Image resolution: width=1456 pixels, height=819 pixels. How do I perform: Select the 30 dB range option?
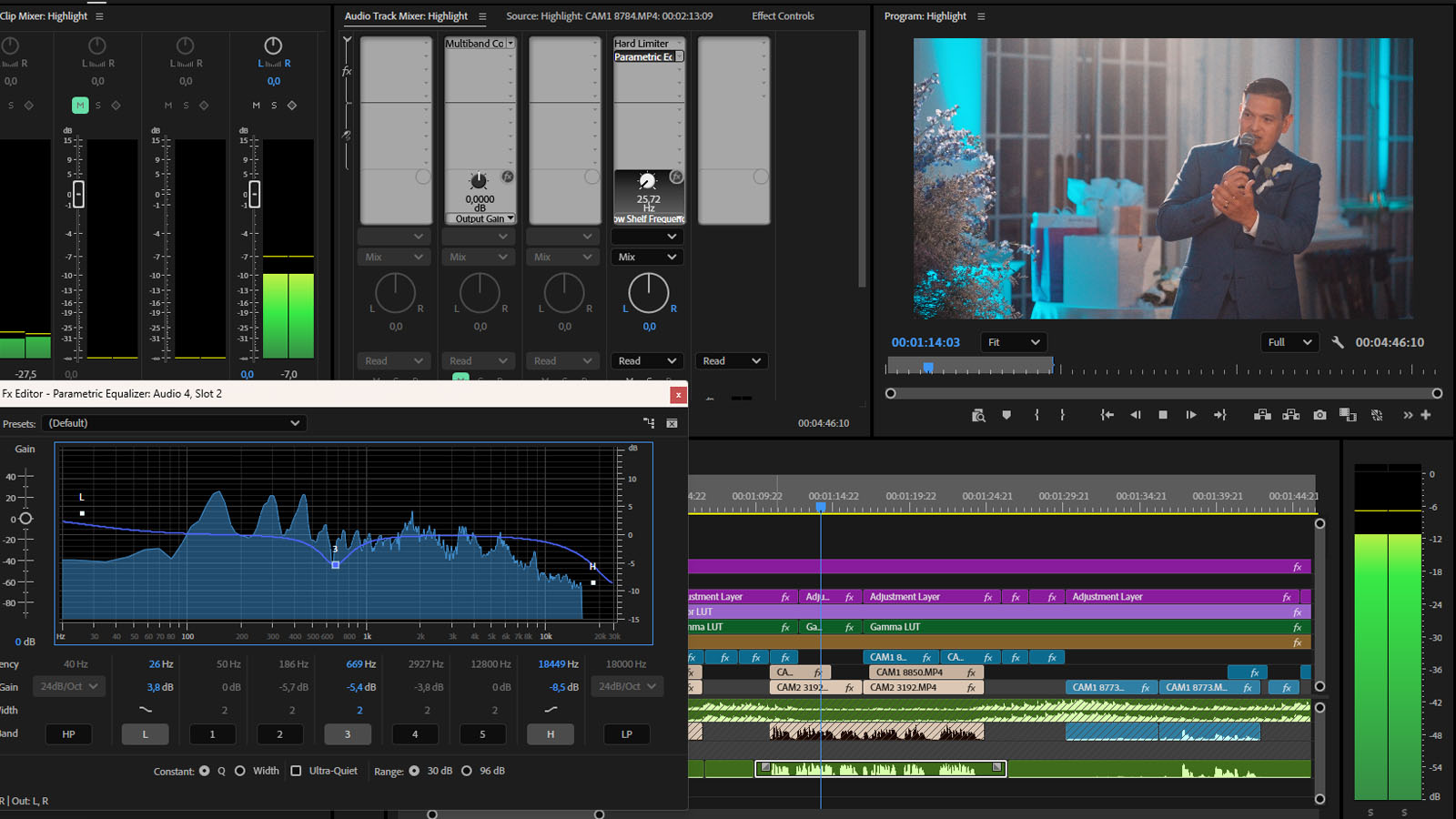[x=414, y=771]
